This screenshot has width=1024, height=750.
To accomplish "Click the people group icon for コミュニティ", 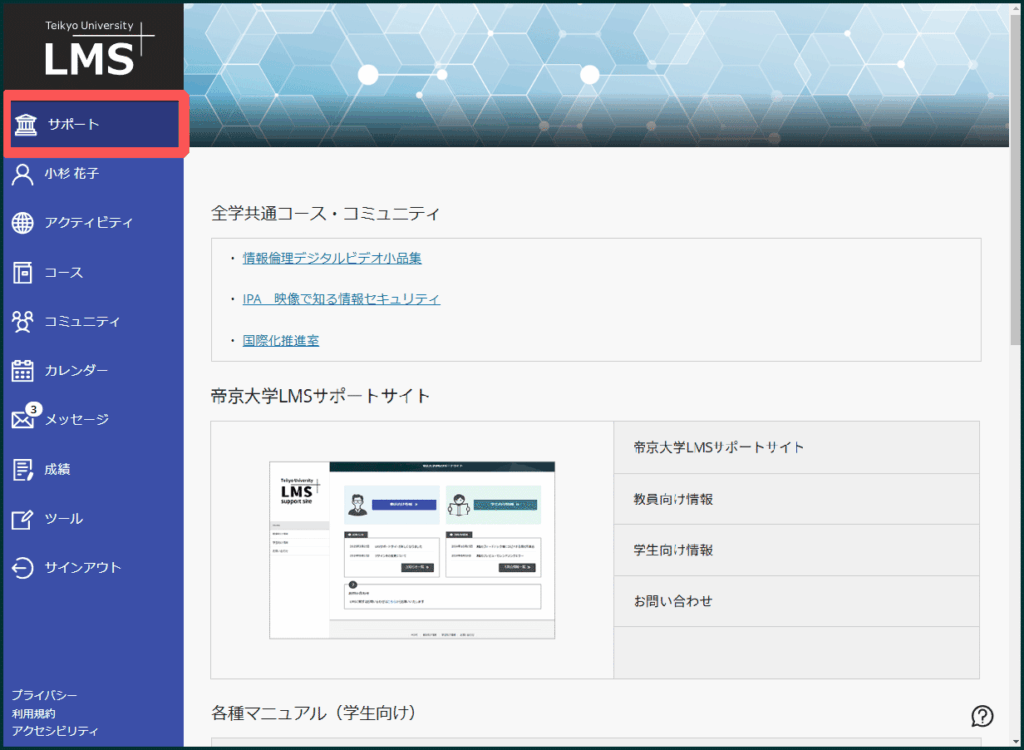I will 23,321.
